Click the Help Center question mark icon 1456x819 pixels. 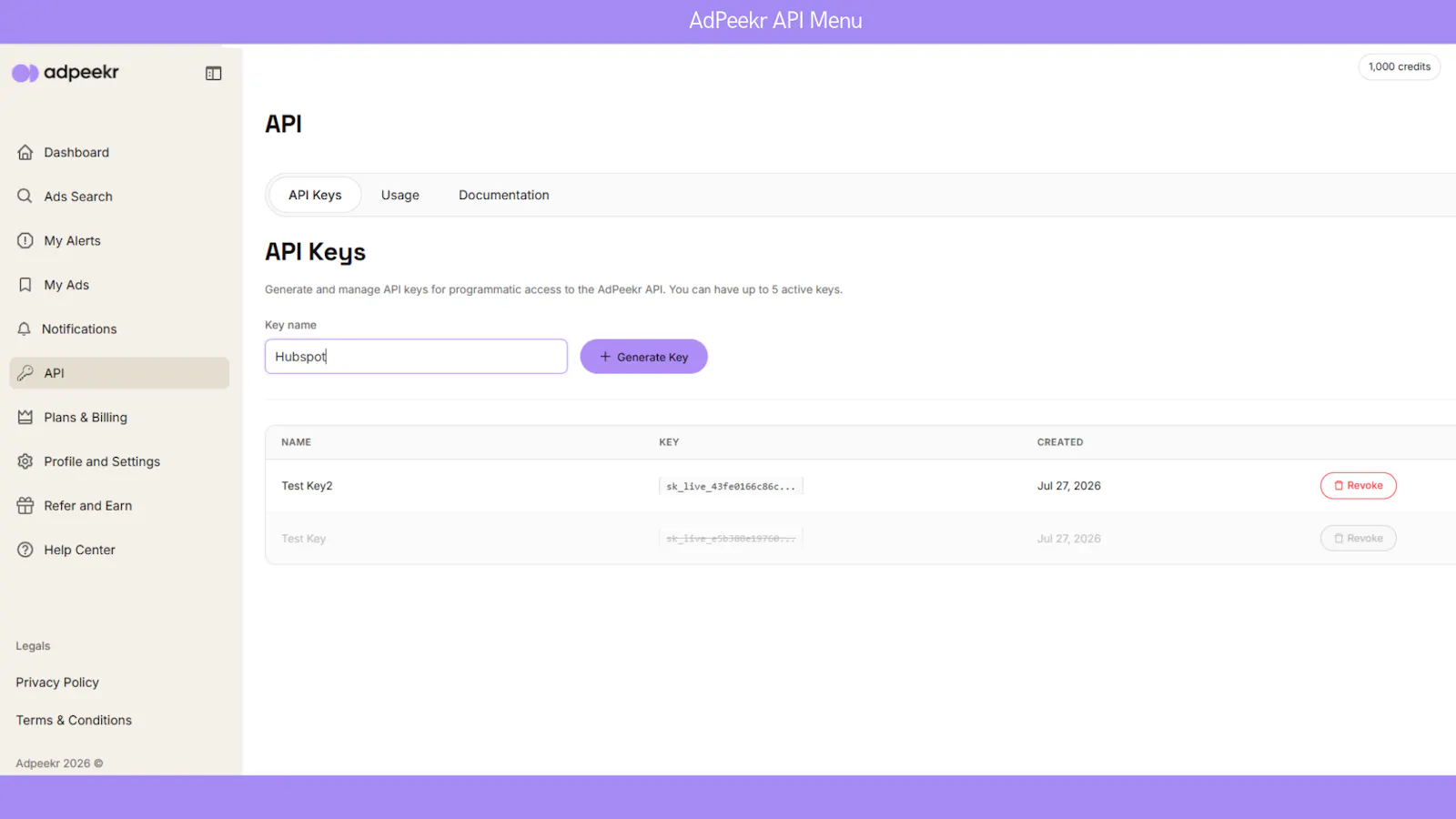pos(25,550)
